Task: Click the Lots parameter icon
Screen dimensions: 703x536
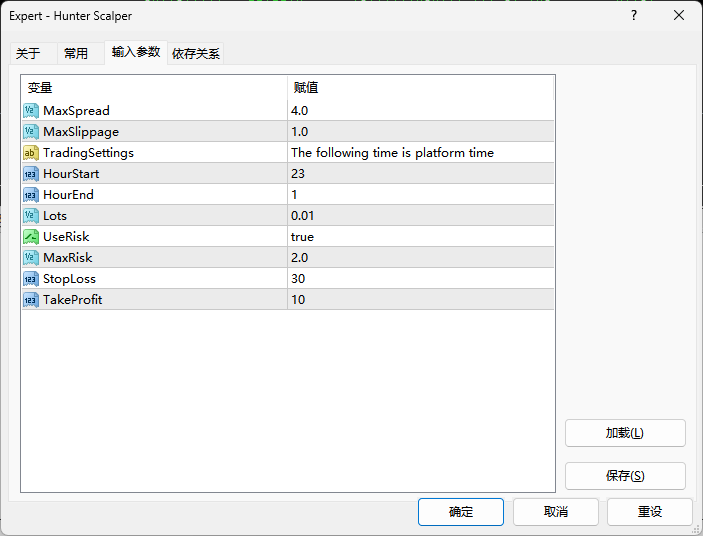Action: tap(30, 216)
